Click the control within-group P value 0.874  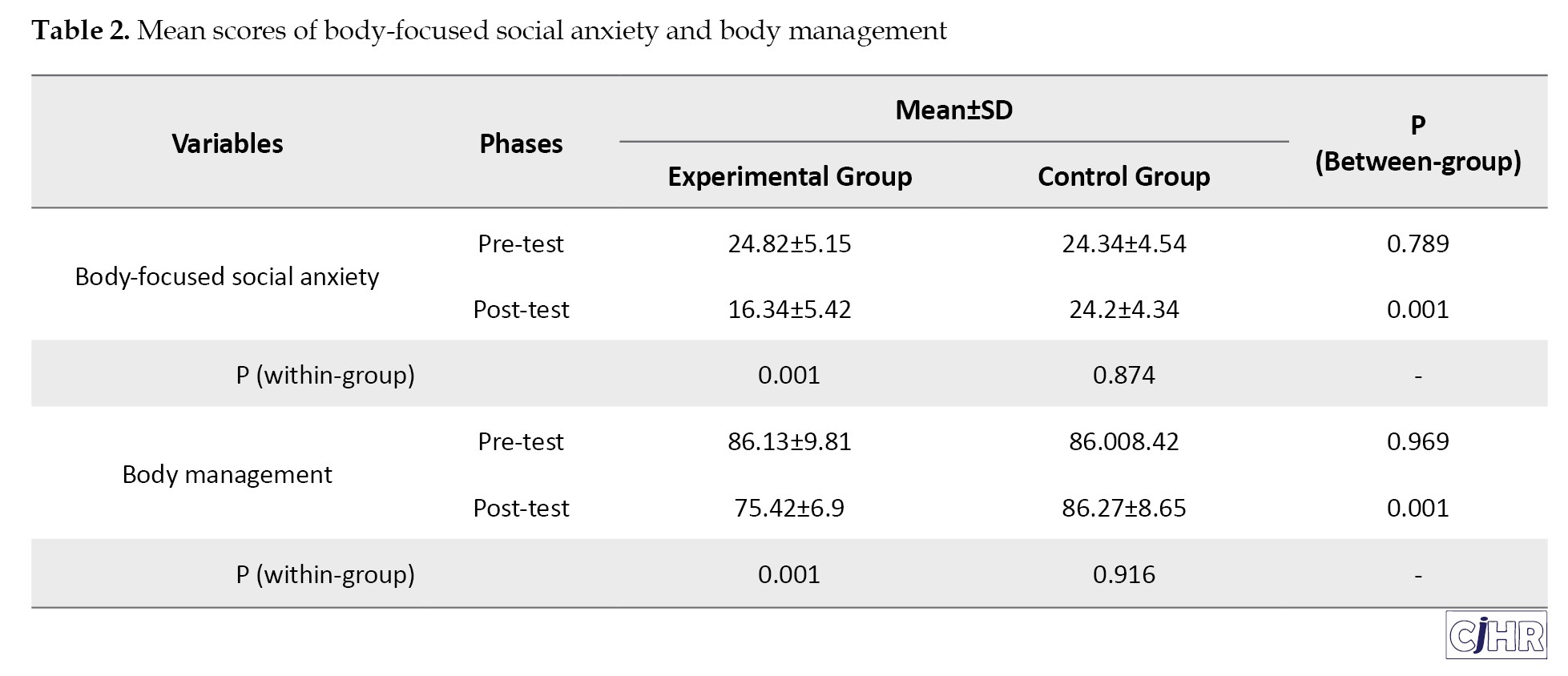pyautogui.click(x=1123, y=376)
